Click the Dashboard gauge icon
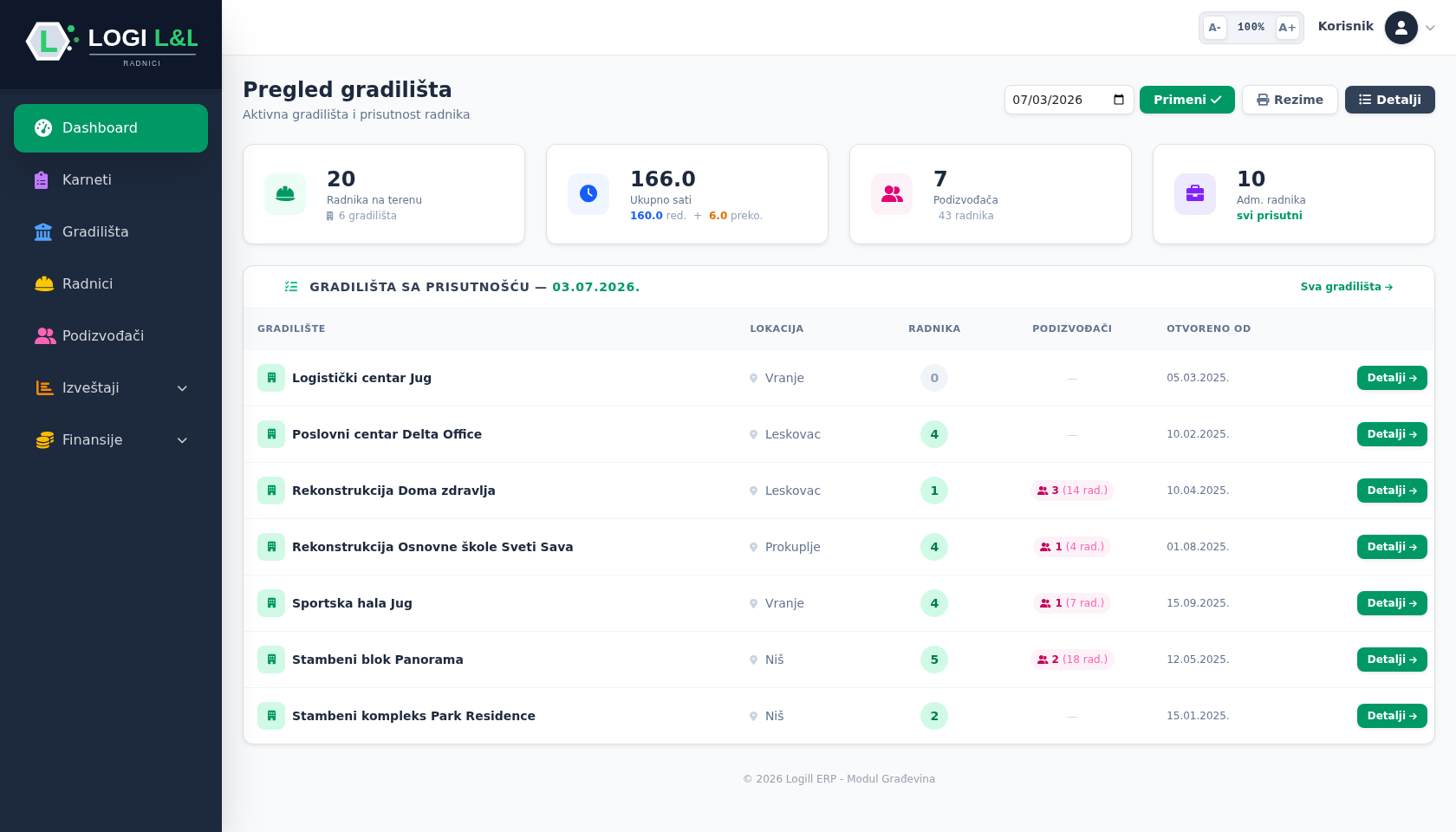Screen dimensions: 1456x832 click(43, 128)
